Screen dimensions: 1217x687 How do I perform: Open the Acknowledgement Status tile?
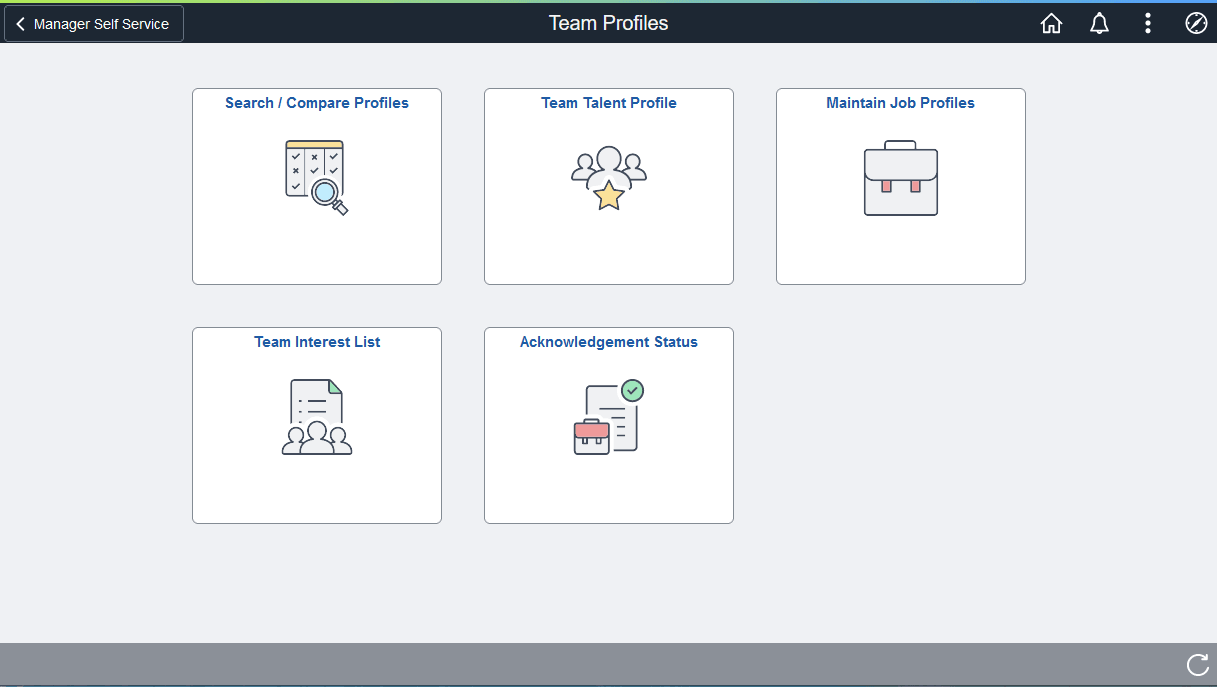[x=608, y=425]
